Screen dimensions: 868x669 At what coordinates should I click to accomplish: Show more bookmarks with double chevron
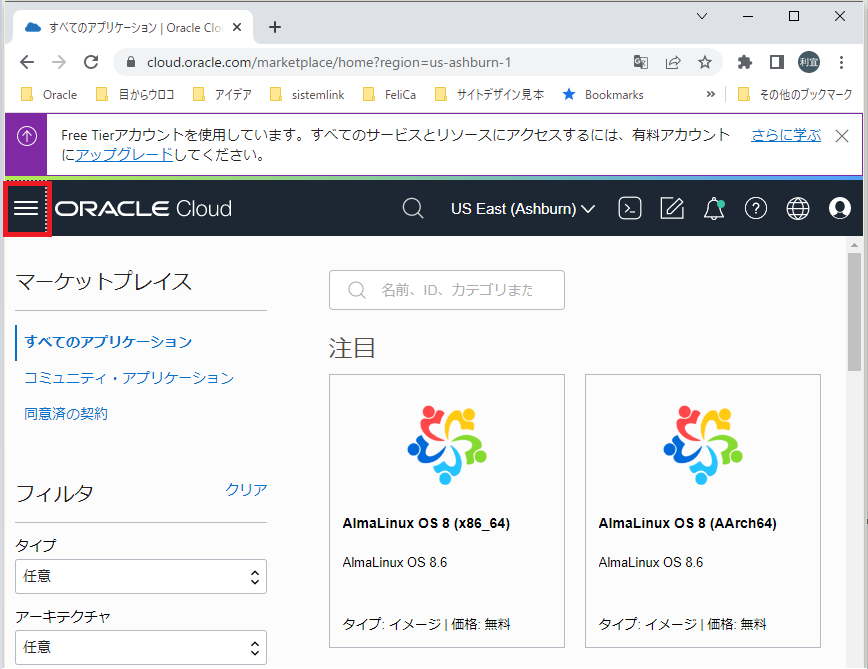pyautogui.click(x=711, y=95)
